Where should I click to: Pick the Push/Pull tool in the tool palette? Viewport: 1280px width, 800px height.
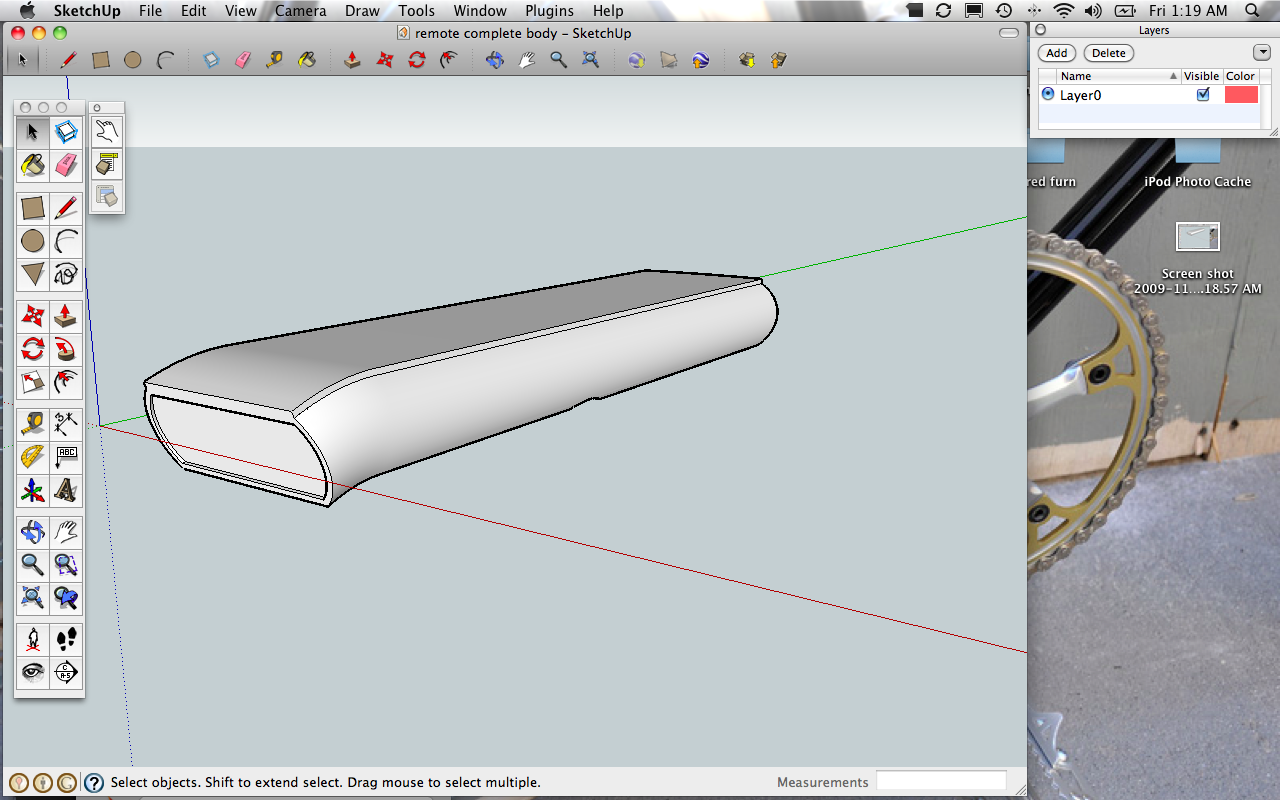66,317
